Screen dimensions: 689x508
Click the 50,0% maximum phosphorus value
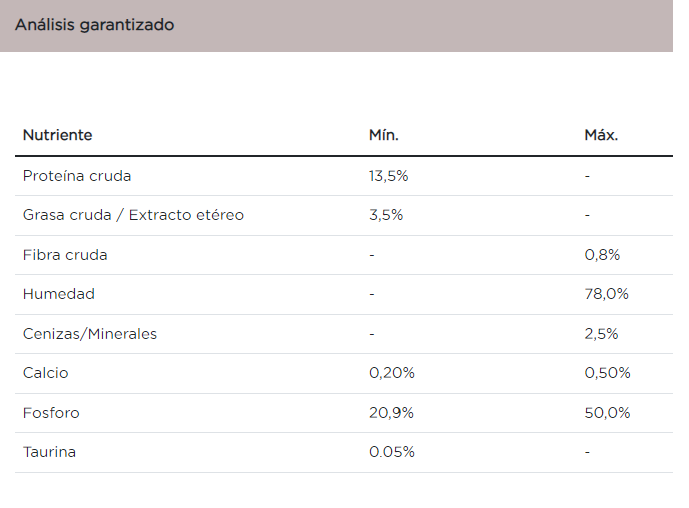pyautogui.click(x=607, y=413)
